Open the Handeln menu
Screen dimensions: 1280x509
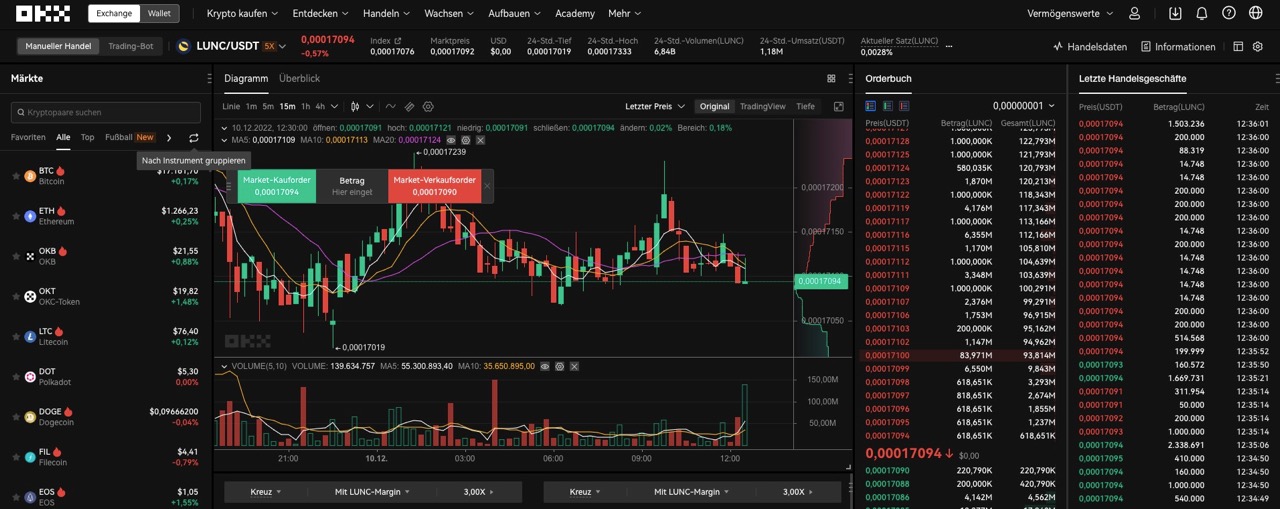point(386,13)
